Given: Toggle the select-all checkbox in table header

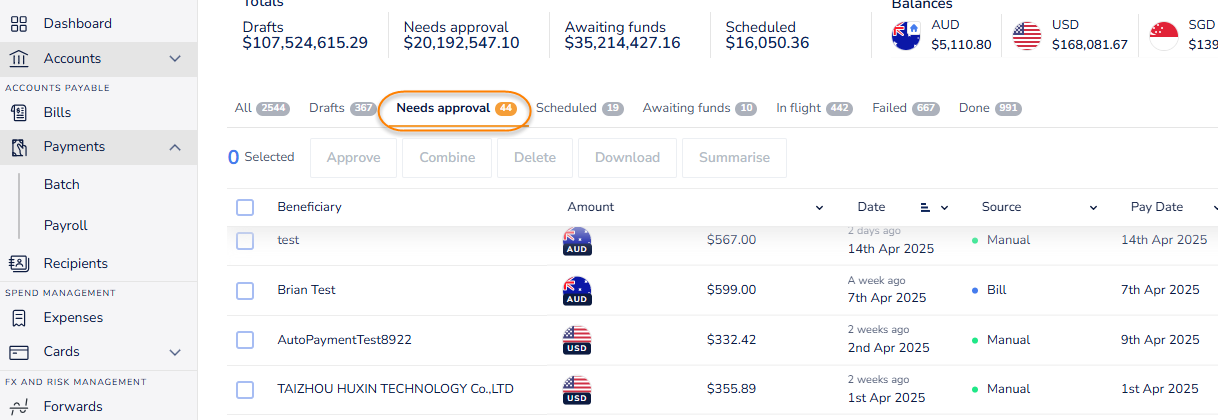Looking at the screenshot, I should pyautogui.click(x=245, y=207).
